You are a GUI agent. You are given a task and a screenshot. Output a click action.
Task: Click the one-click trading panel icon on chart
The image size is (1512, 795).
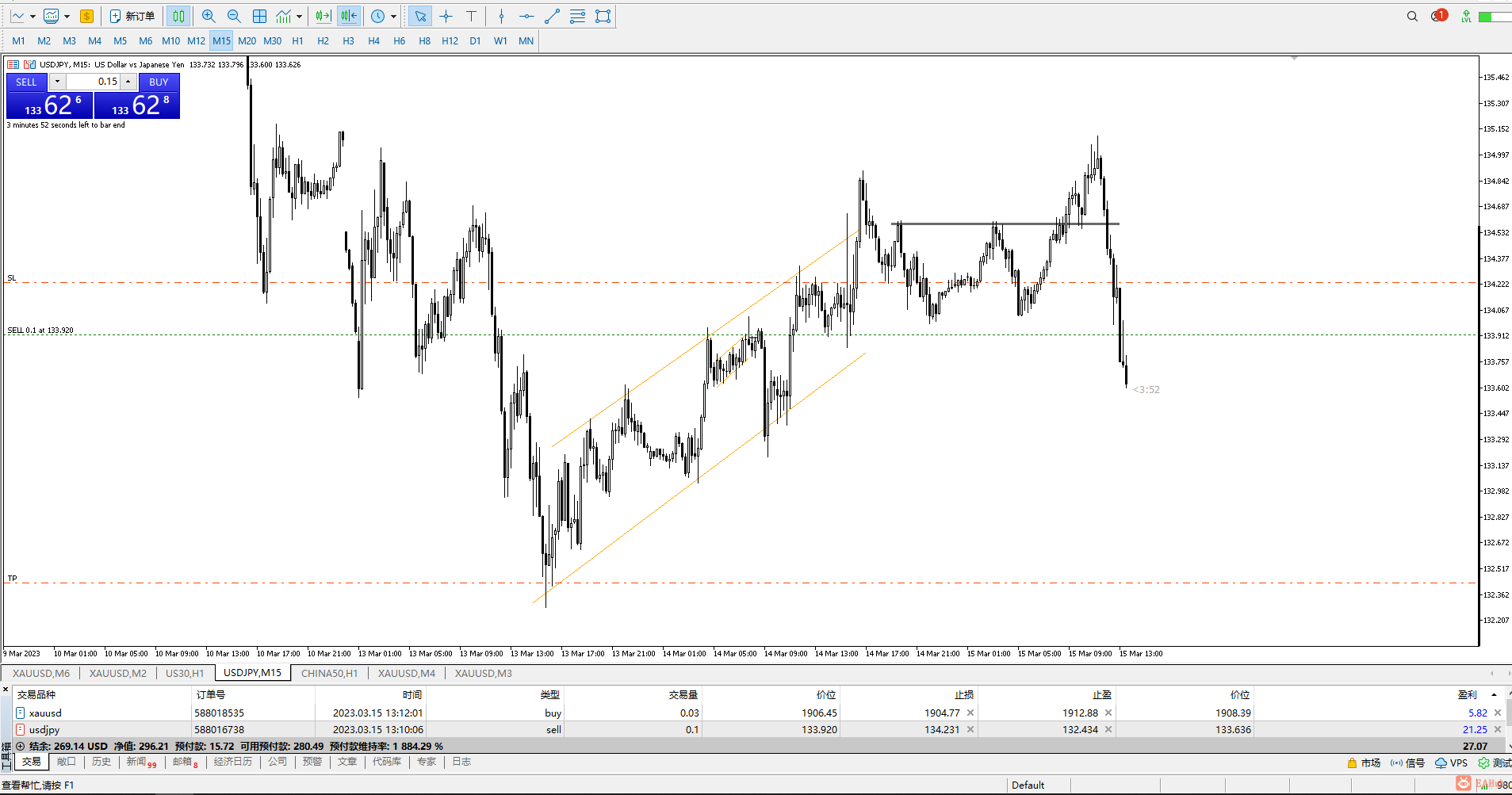[x=13, y=64]
